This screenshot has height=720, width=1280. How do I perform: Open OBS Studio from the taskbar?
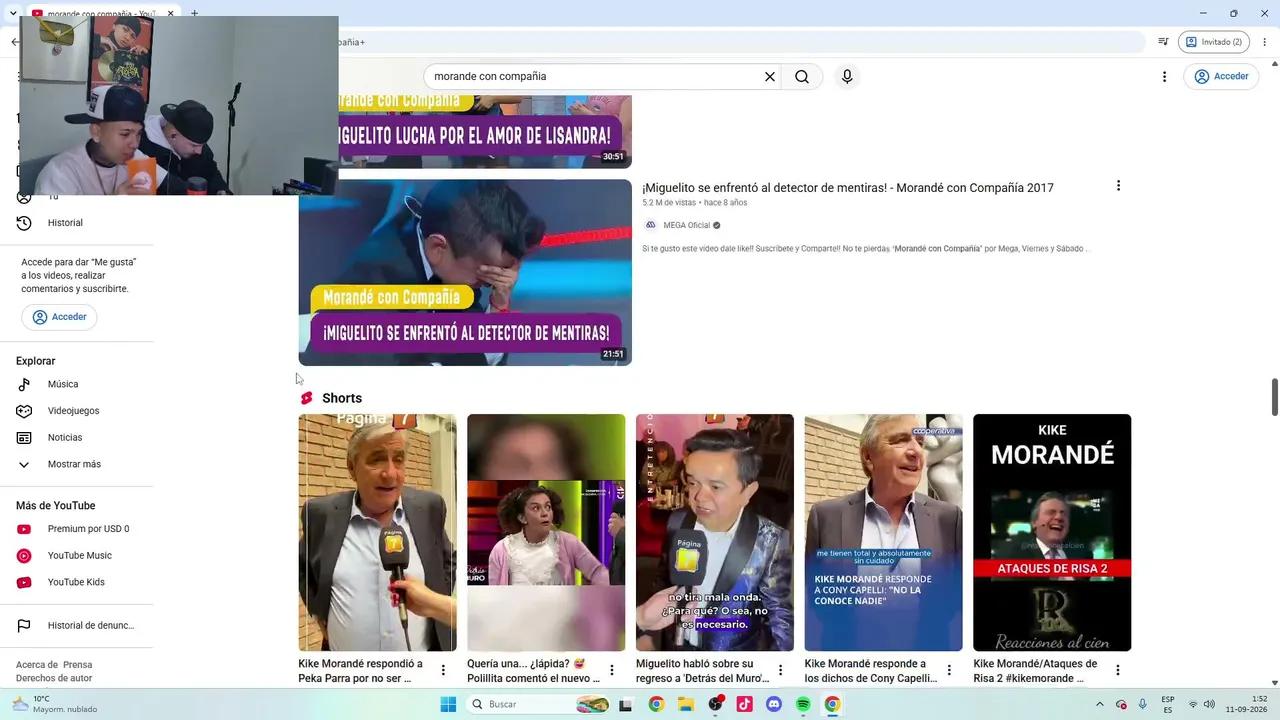coord(715,704)
